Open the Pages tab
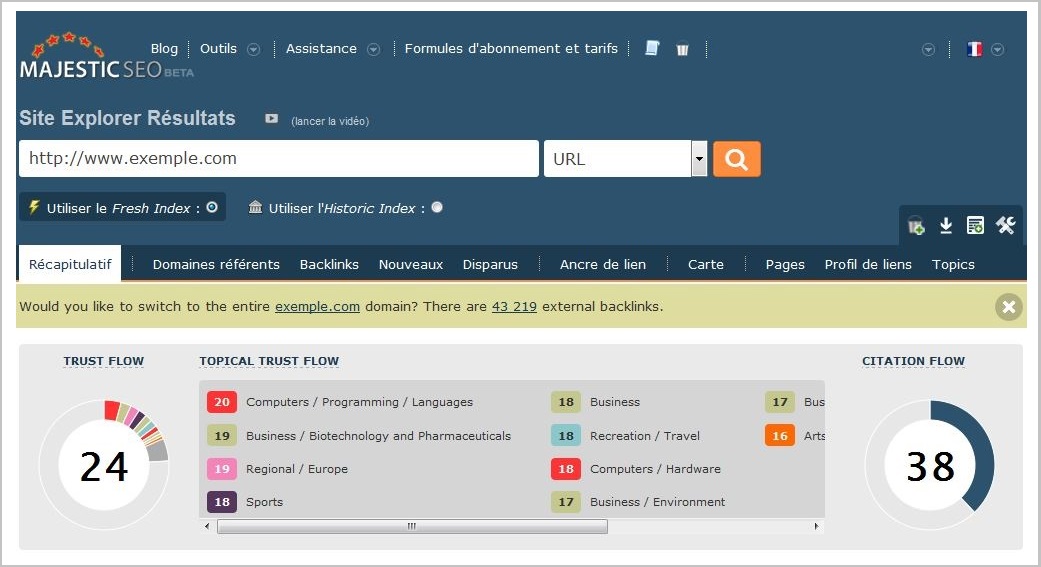 pyautogui.click(x=785, y=264)
